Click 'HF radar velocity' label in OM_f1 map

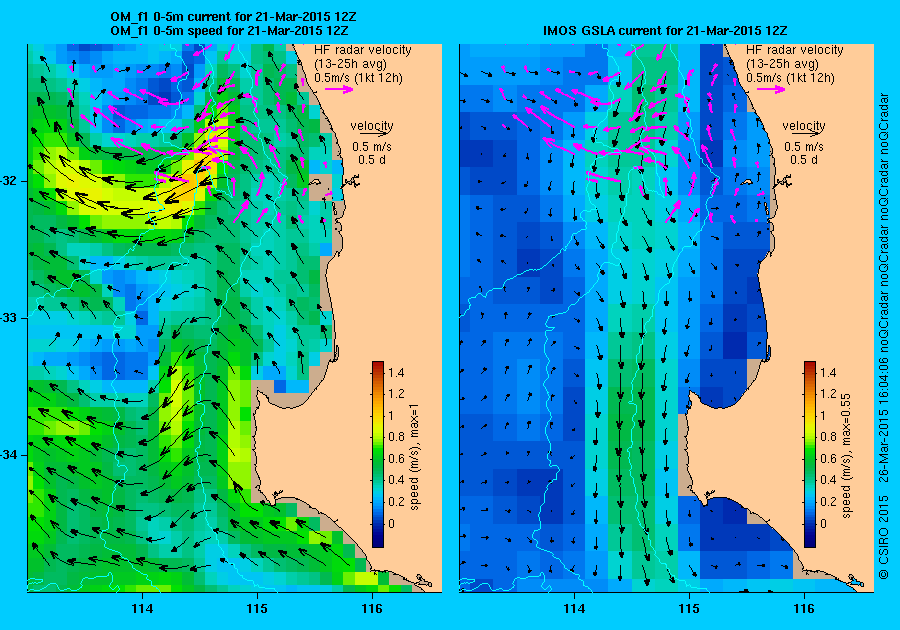[x=363, y=50]
